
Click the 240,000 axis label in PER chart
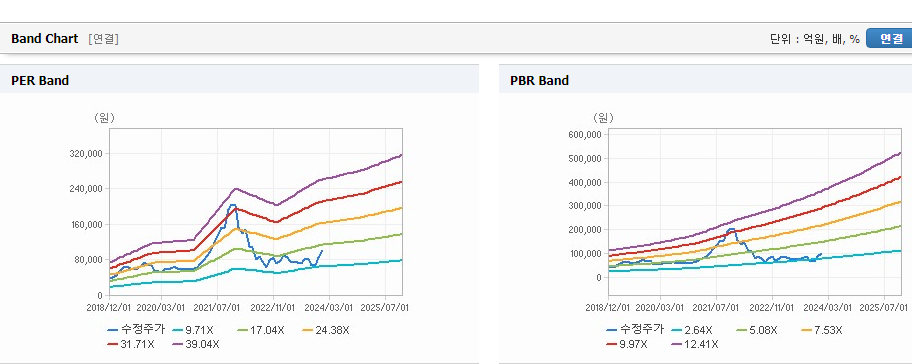tap(87, 189)
